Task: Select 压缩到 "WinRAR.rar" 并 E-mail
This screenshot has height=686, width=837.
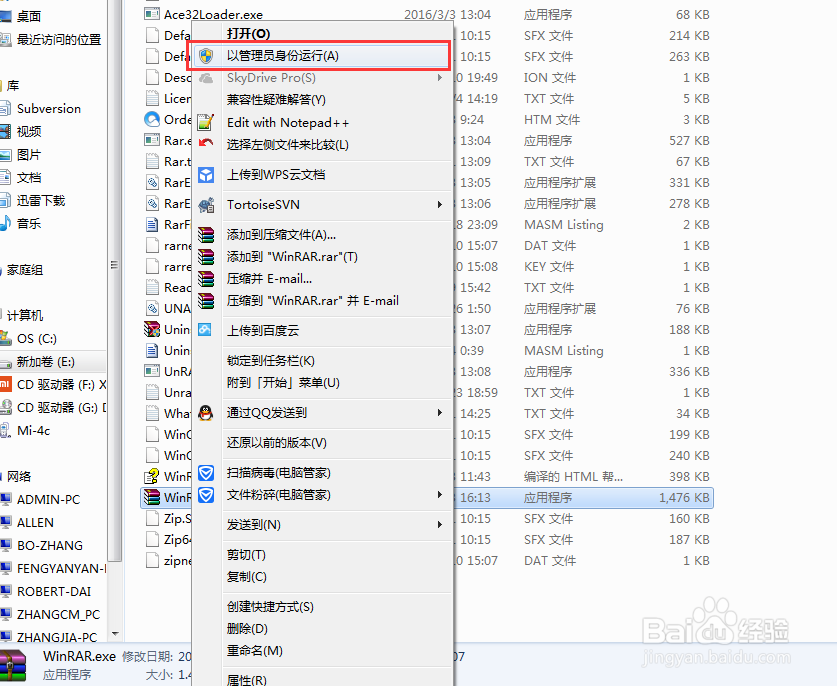Action: coord(313,301)
